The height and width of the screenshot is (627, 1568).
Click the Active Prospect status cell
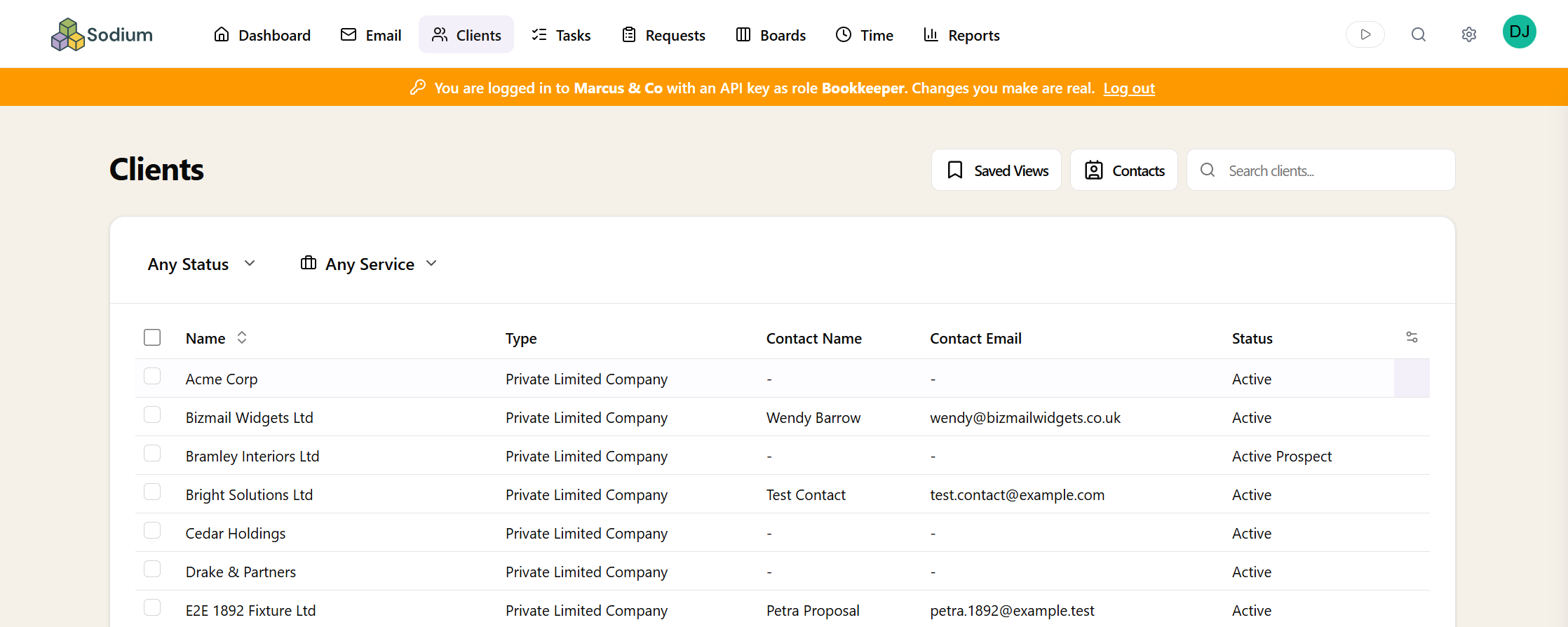pos(1281,456)
